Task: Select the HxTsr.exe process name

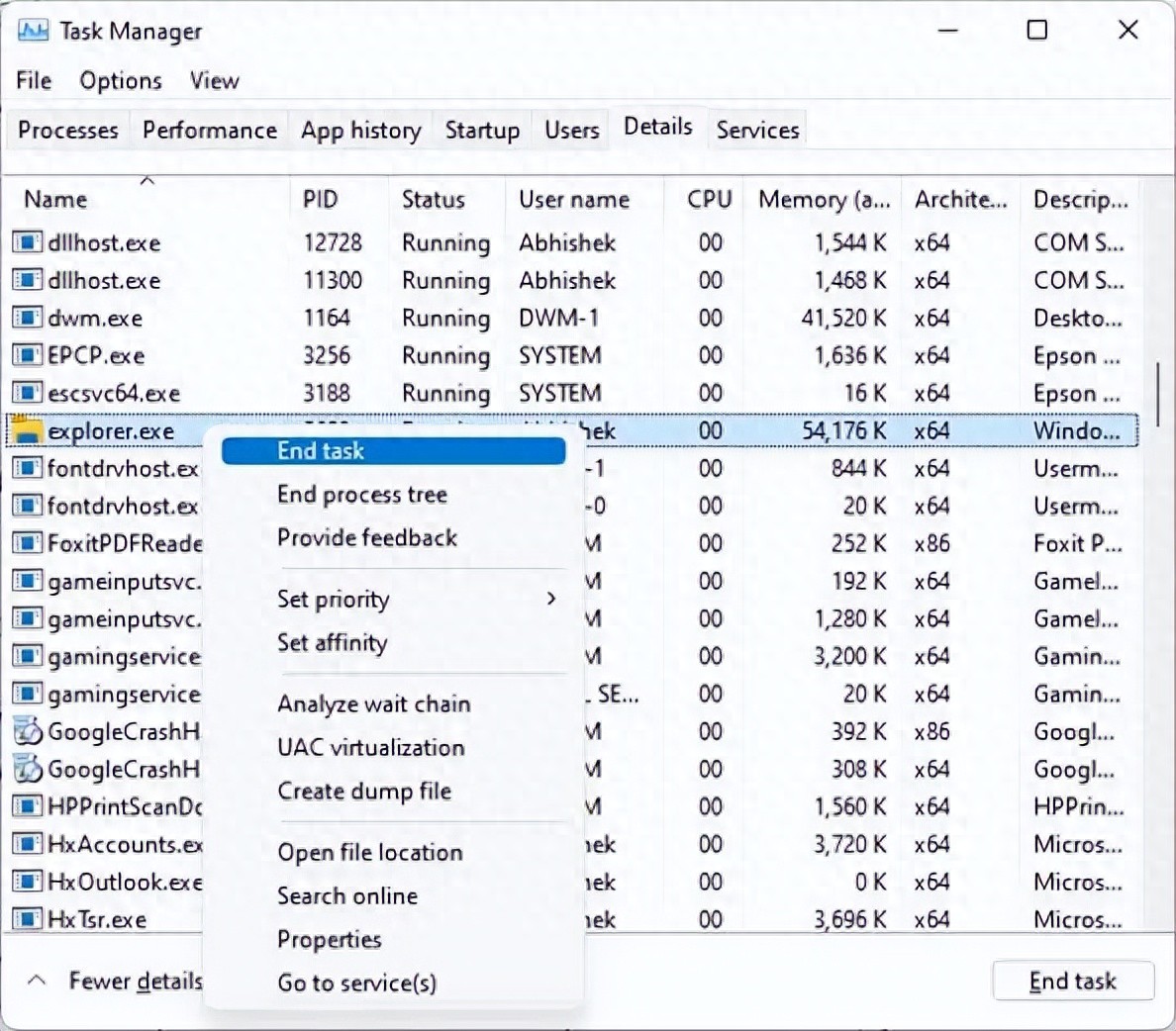Action: (x=97, y=918)
